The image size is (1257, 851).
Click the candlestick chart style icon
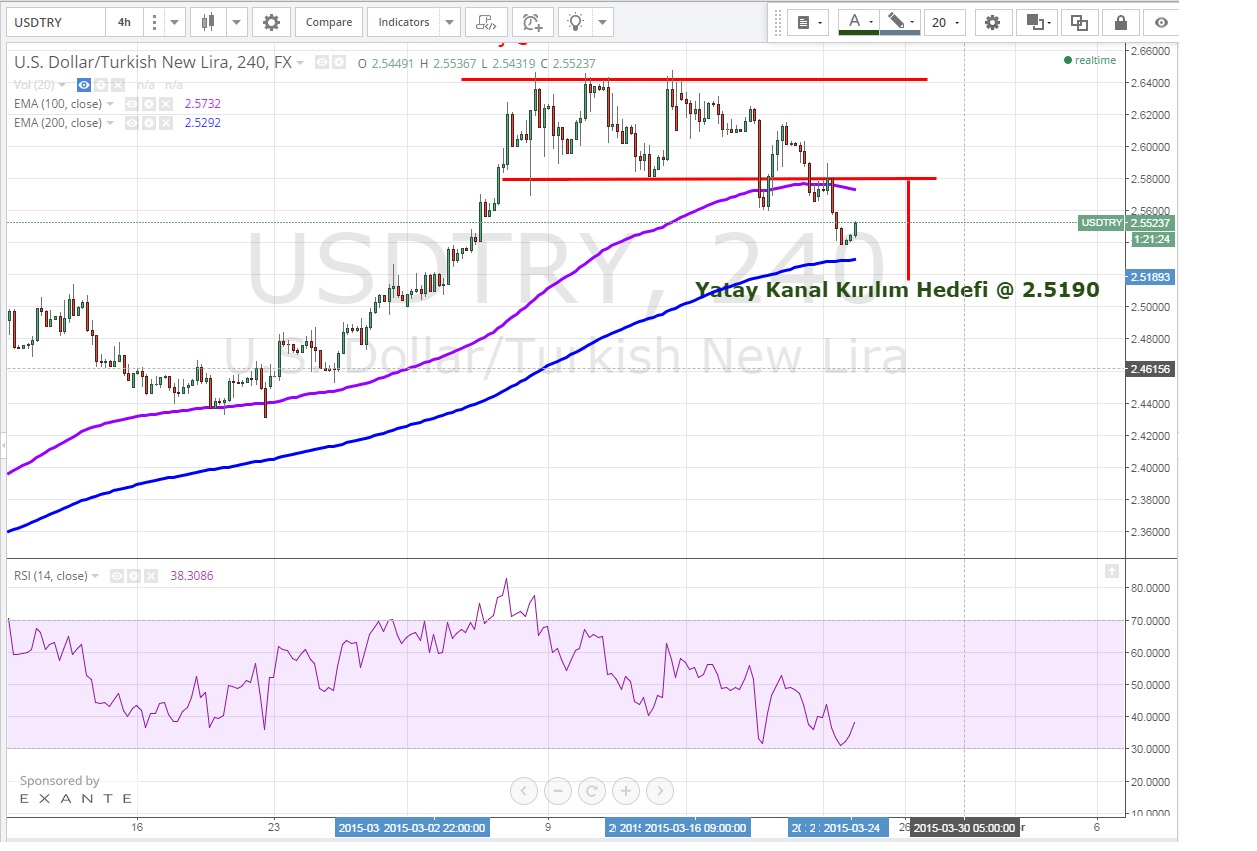pyautogui.click(x=208, y=22)
